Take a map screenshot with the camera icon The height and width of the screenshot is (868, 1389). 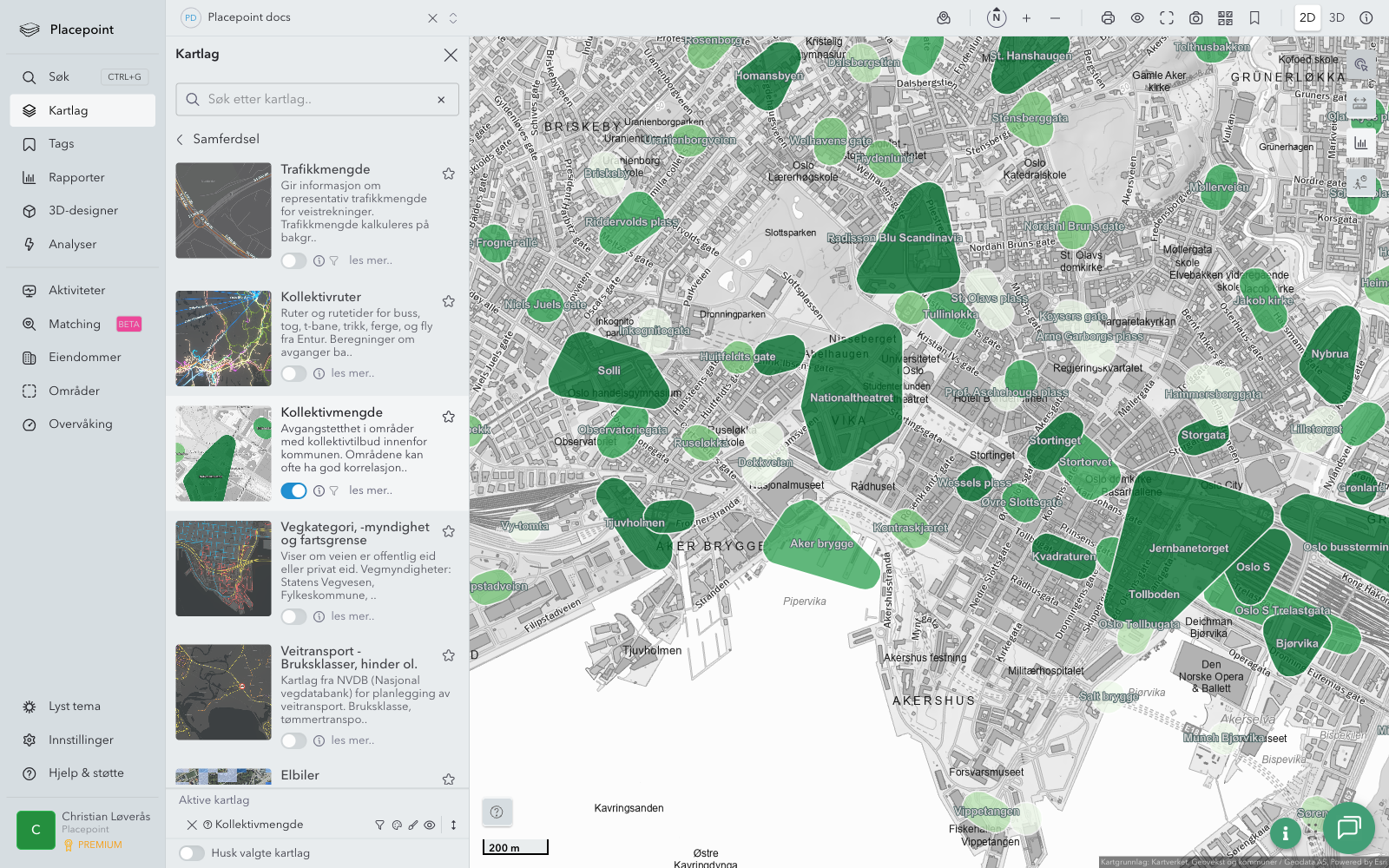(1195, 18)
